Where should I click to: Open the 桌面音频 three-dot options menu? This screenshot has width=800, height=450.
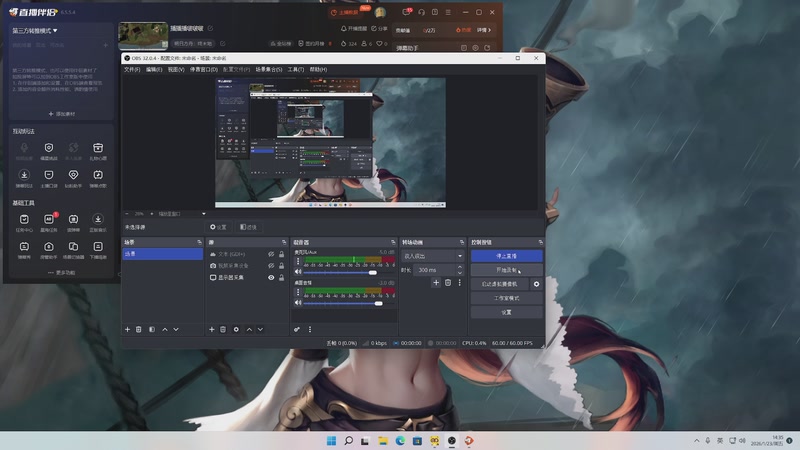(x=298, y=292)
